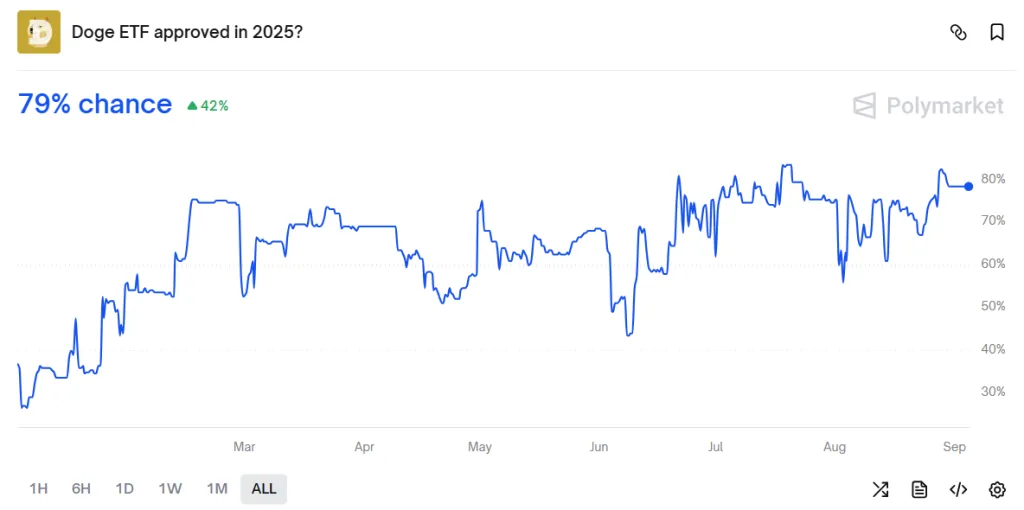Viewport: 1024px width, 510px height.
Task: Bookmark the Doge ETF market
Action: point(997,32)
